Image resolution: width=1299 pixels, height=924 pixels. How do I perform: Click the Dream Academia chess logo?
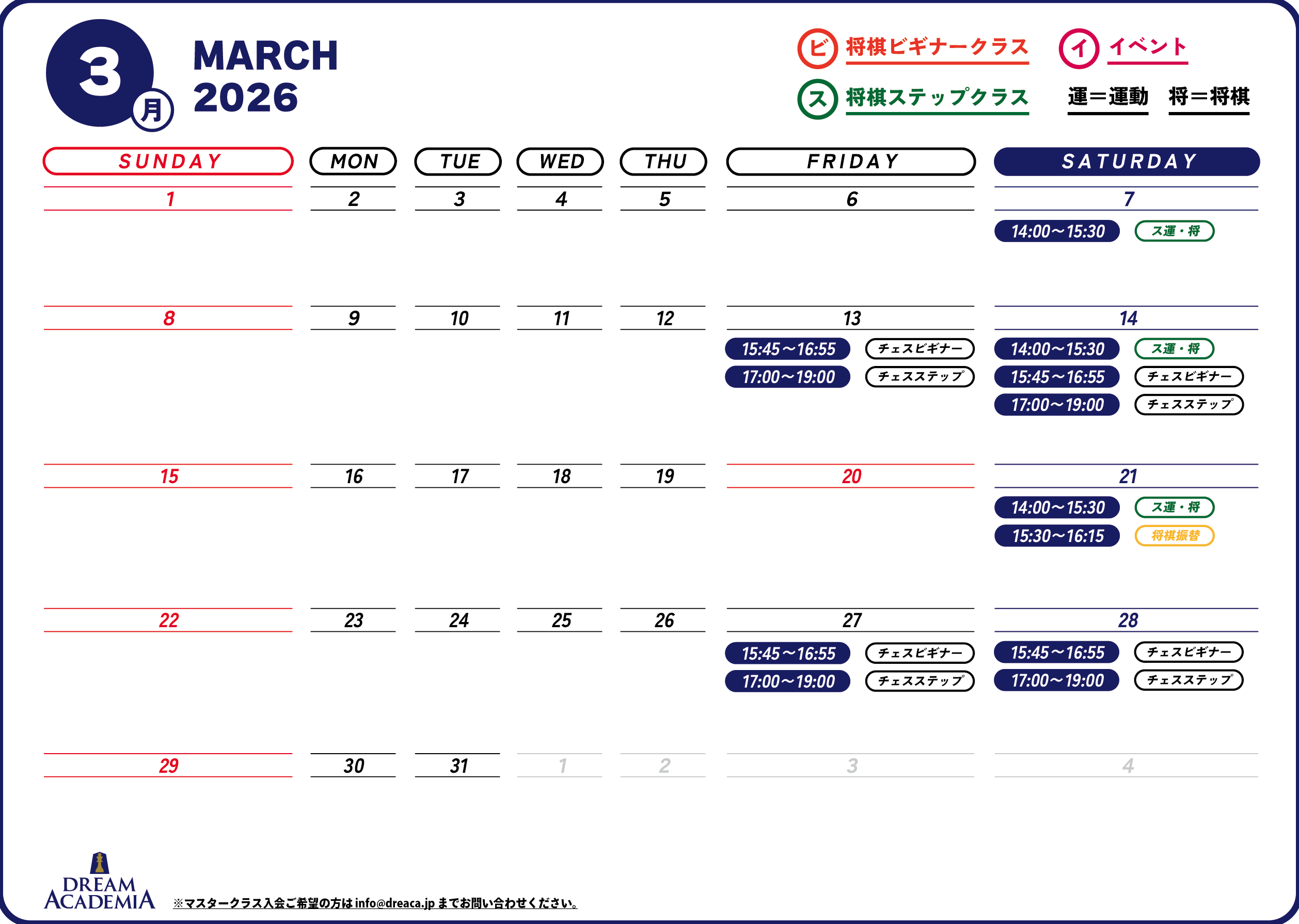(x=100, y=881)
